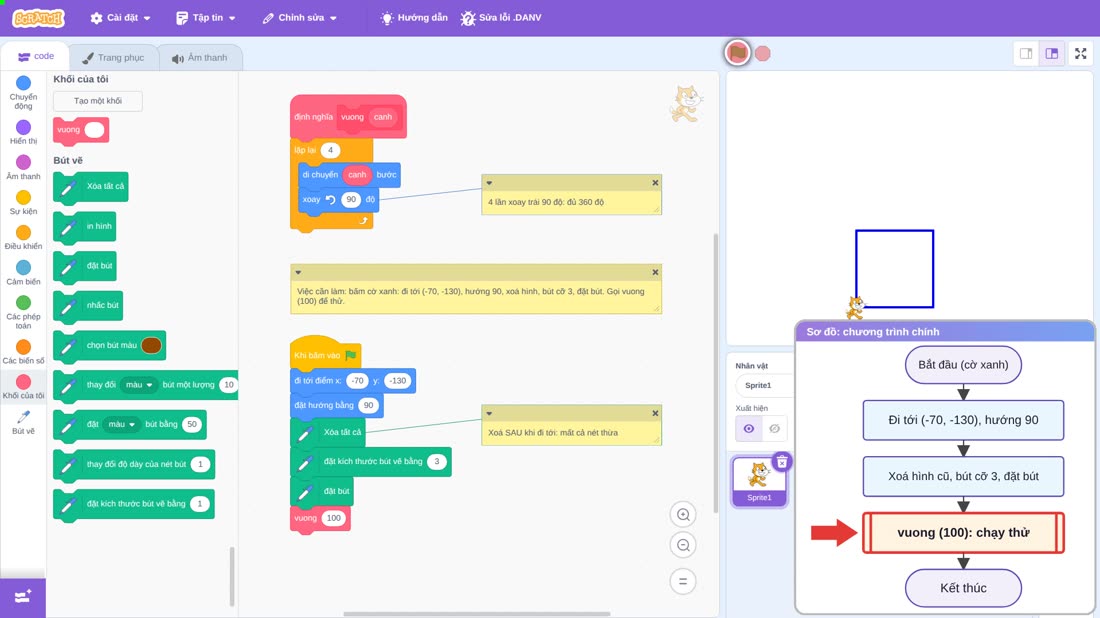Collapse the 'Việc cần làm' comment
Image resolution: width=1100 pixels, height=618 pixels.
coord(298,272)
